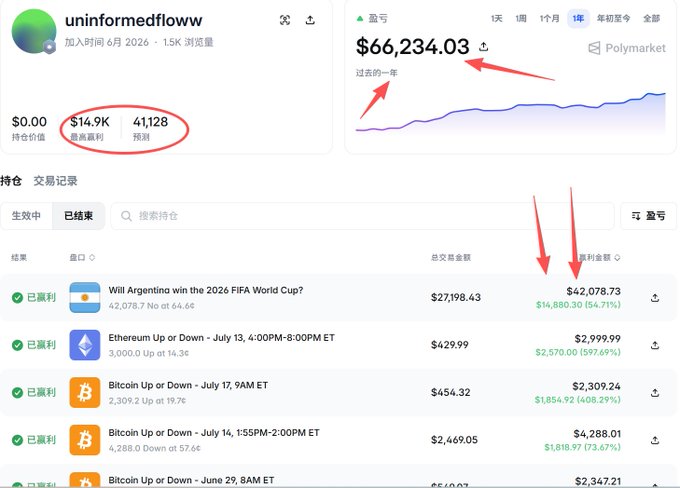680x488 pixels.
Task: Click the uninformedfloww username
Action: 134,20
